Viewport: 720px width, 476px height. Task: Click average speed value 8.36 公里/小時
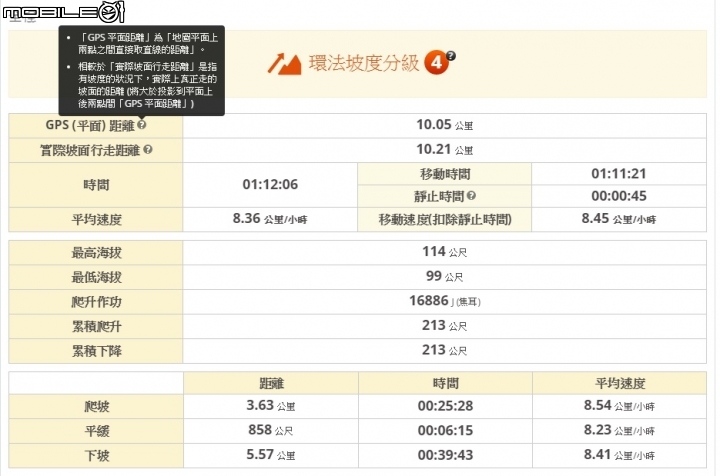(270, 219)
